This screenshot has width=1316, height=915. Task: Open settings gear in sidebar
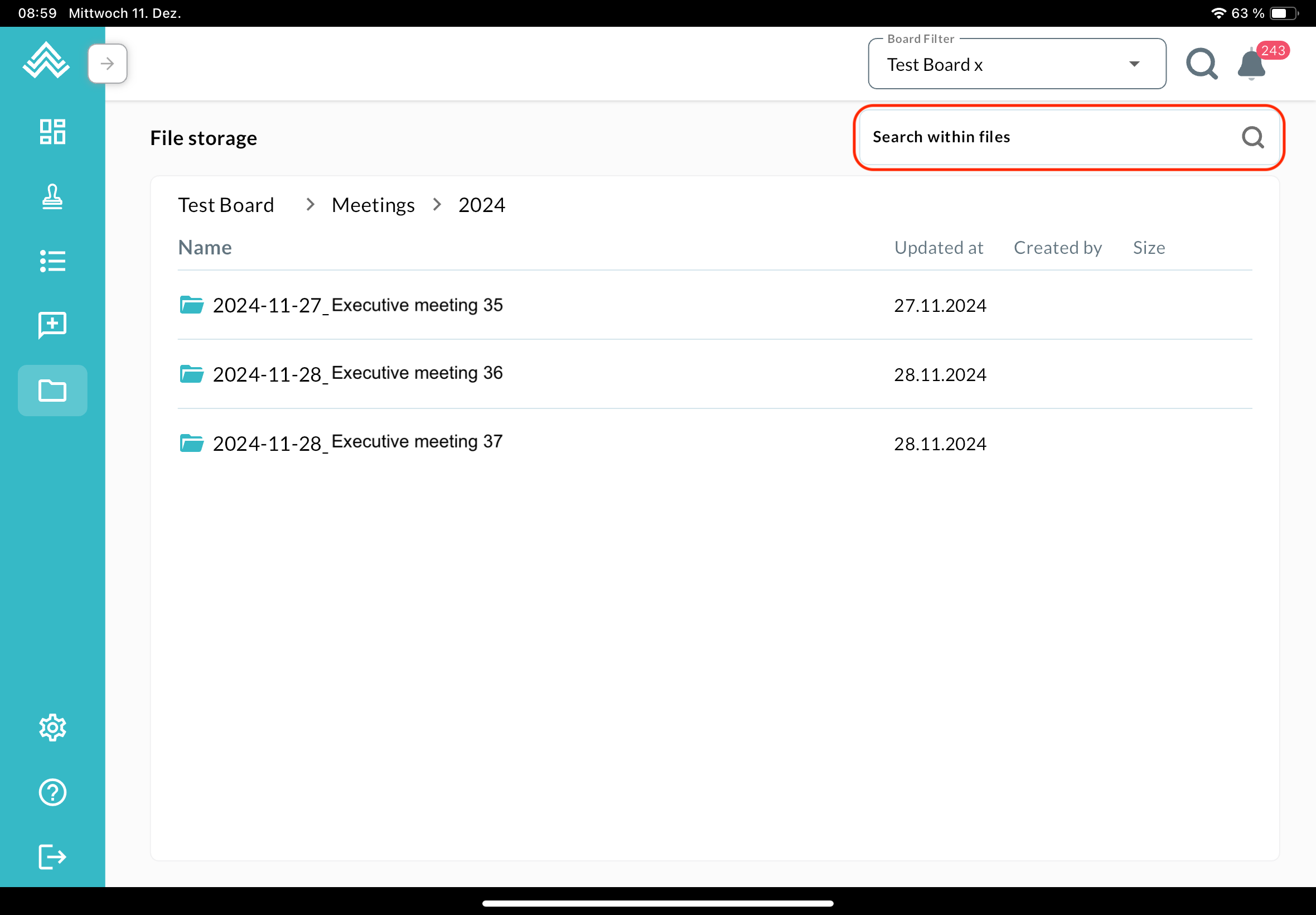coord(52,728)
